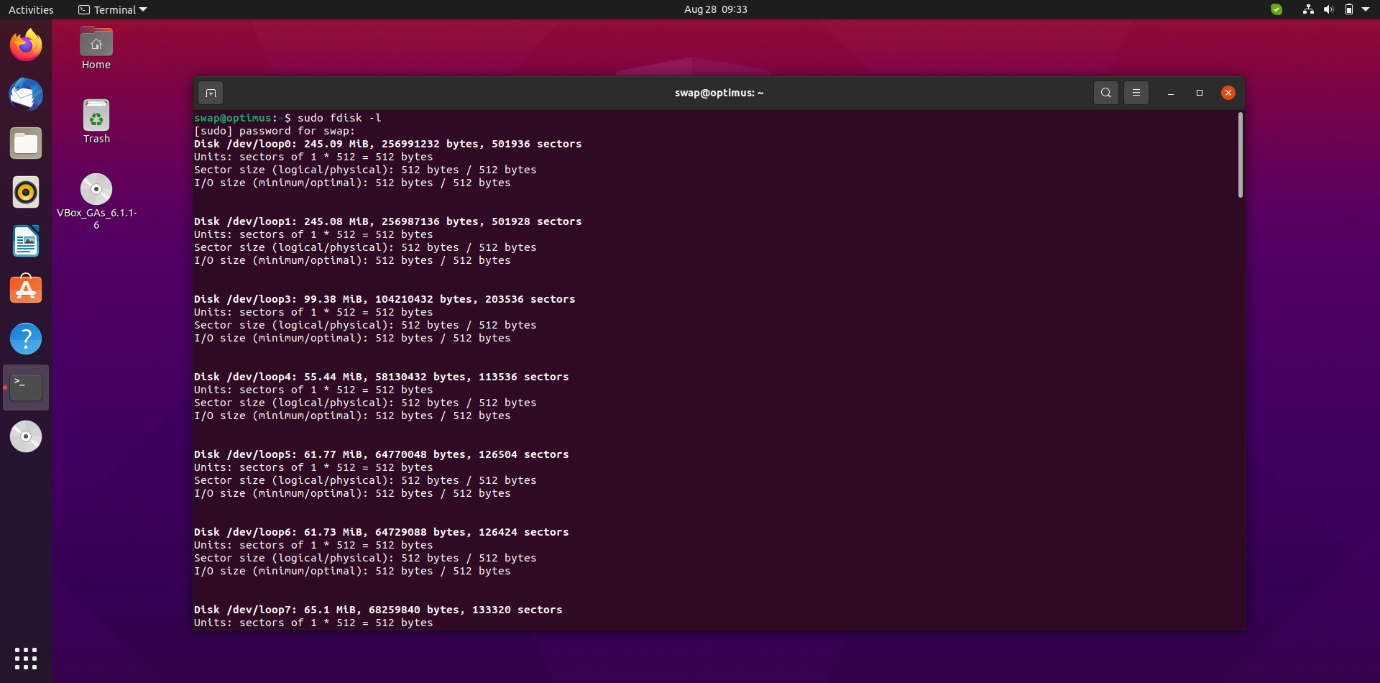
Task: Open the terminal hamburger menu
Action: (x=1136, y=93)
